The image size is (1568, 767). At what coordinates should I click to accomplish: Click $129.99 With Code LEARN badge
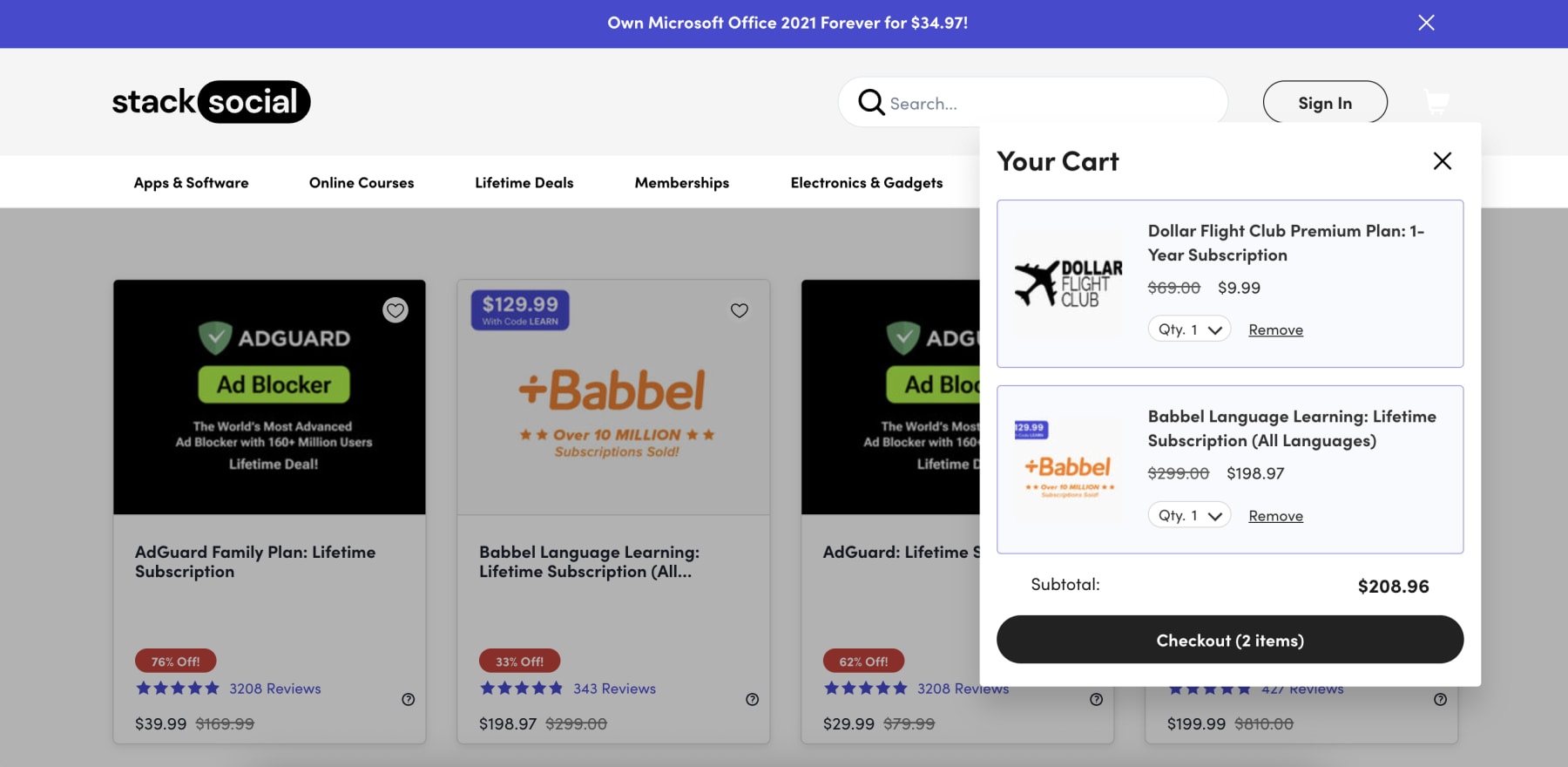tap(520, 309)
